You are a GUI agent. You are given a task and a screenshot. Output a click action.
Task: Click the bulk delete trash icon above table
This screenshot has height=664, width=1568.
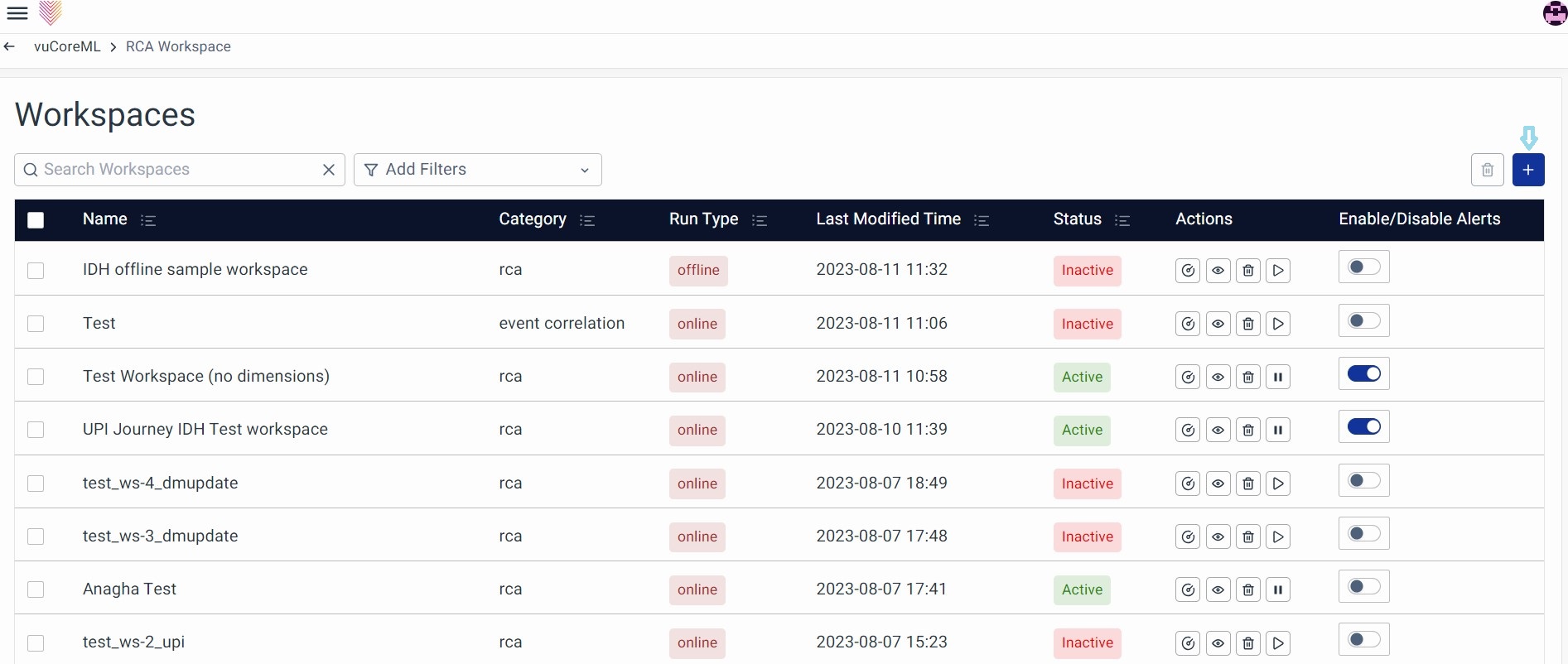(1487, 170)
